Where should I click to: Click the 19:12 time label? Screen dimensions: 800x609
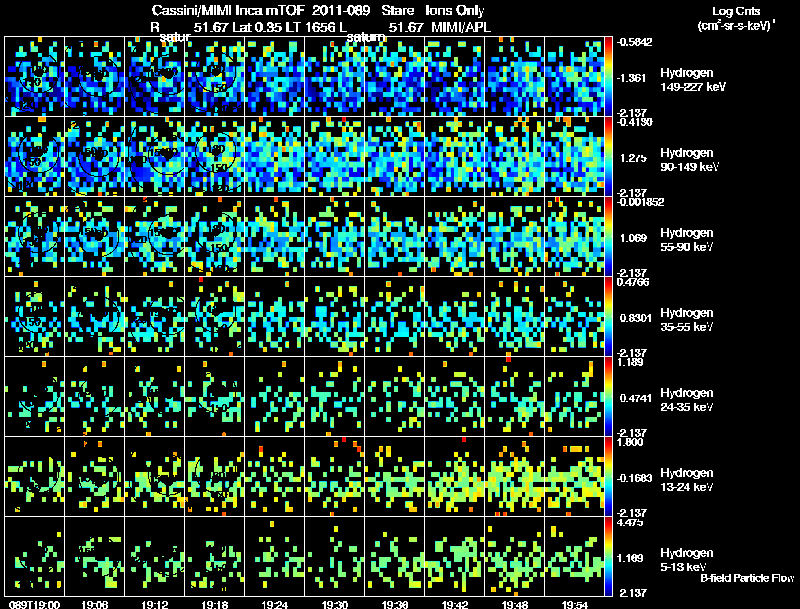(155, 605)
